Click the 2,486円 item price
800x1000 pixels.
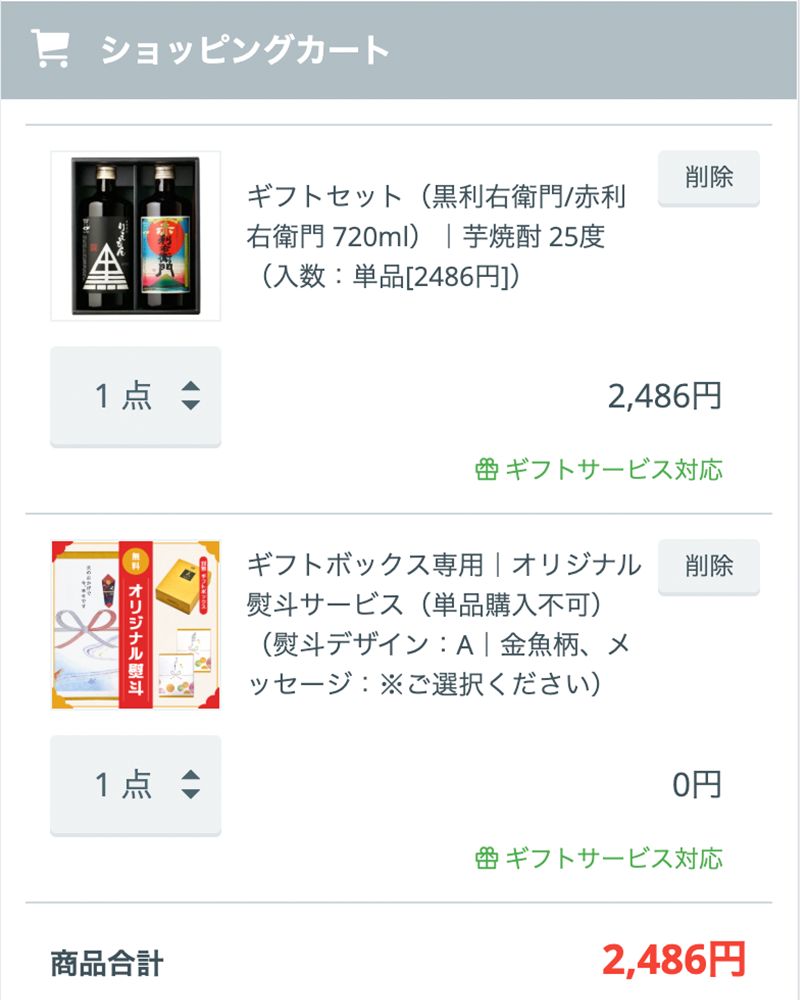click(x=665, y=396)
